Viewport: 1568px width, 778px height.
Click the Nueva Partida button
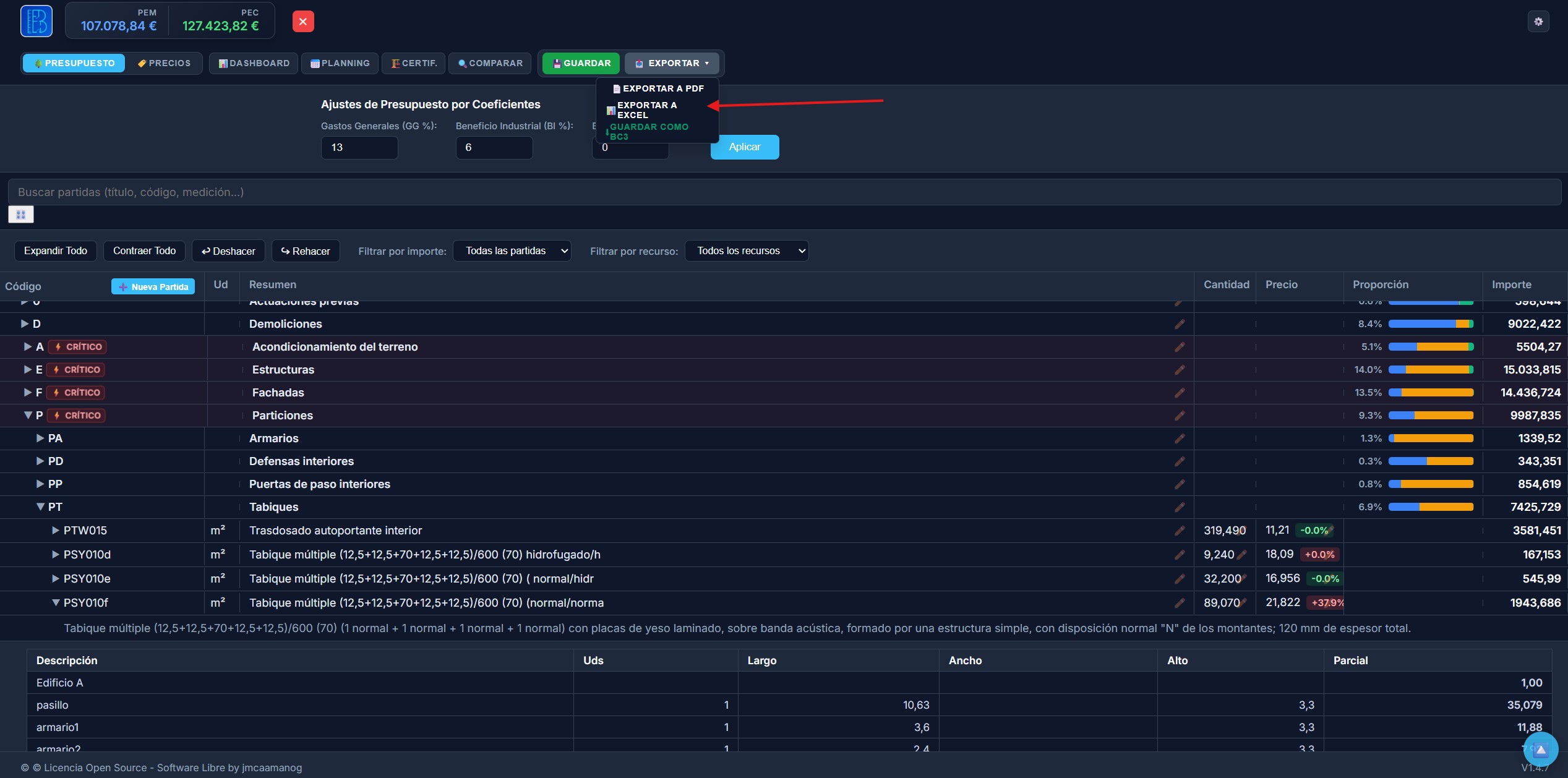click(153, 287)
